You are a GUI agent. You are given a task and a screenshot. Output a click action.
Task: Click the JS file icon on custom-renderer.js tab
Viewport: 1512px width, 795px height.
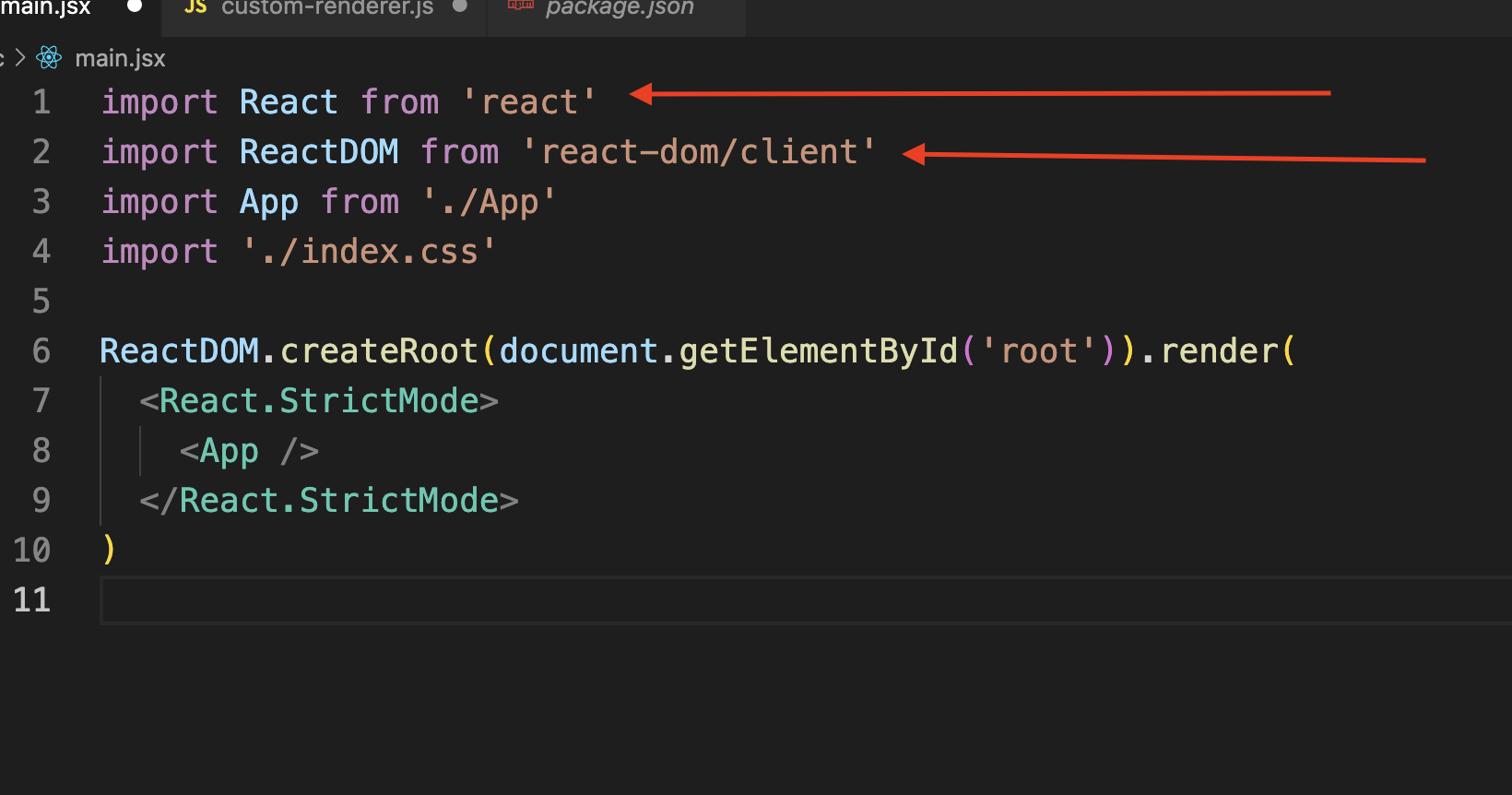[x=195, y=7]
